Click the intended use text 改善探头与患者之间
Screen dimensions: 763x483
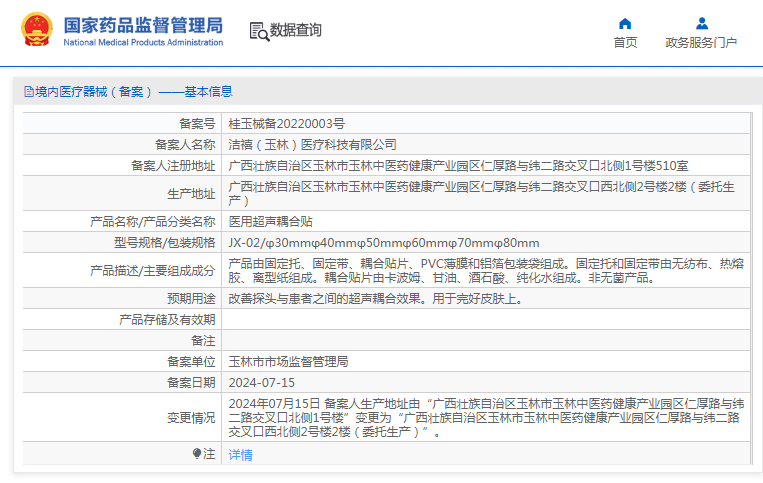(374, 298)
